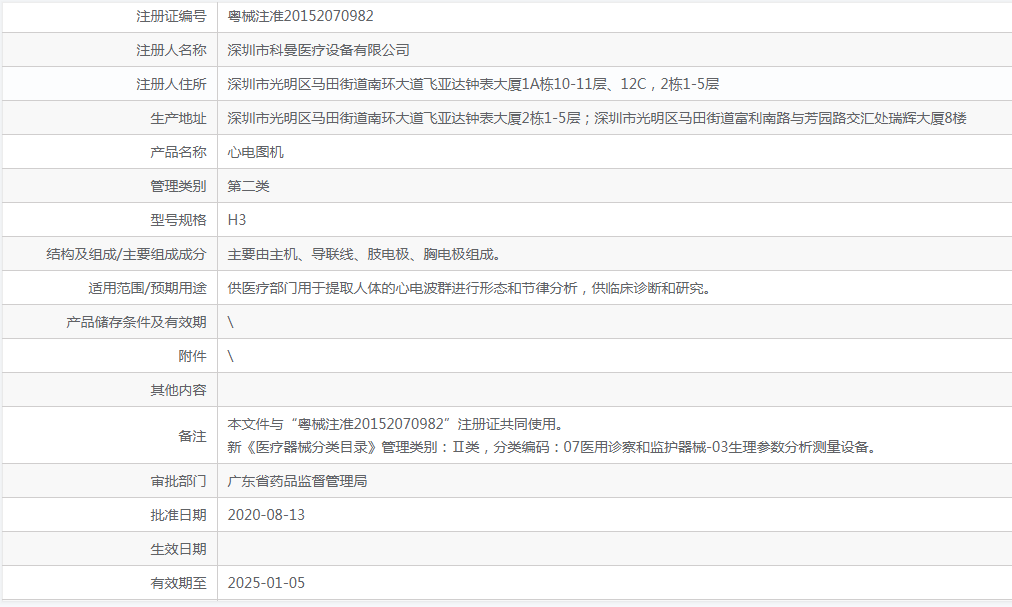Click the 适用范围/预期用途 label
Screen dimensions: 1012x607
[147, 288]
